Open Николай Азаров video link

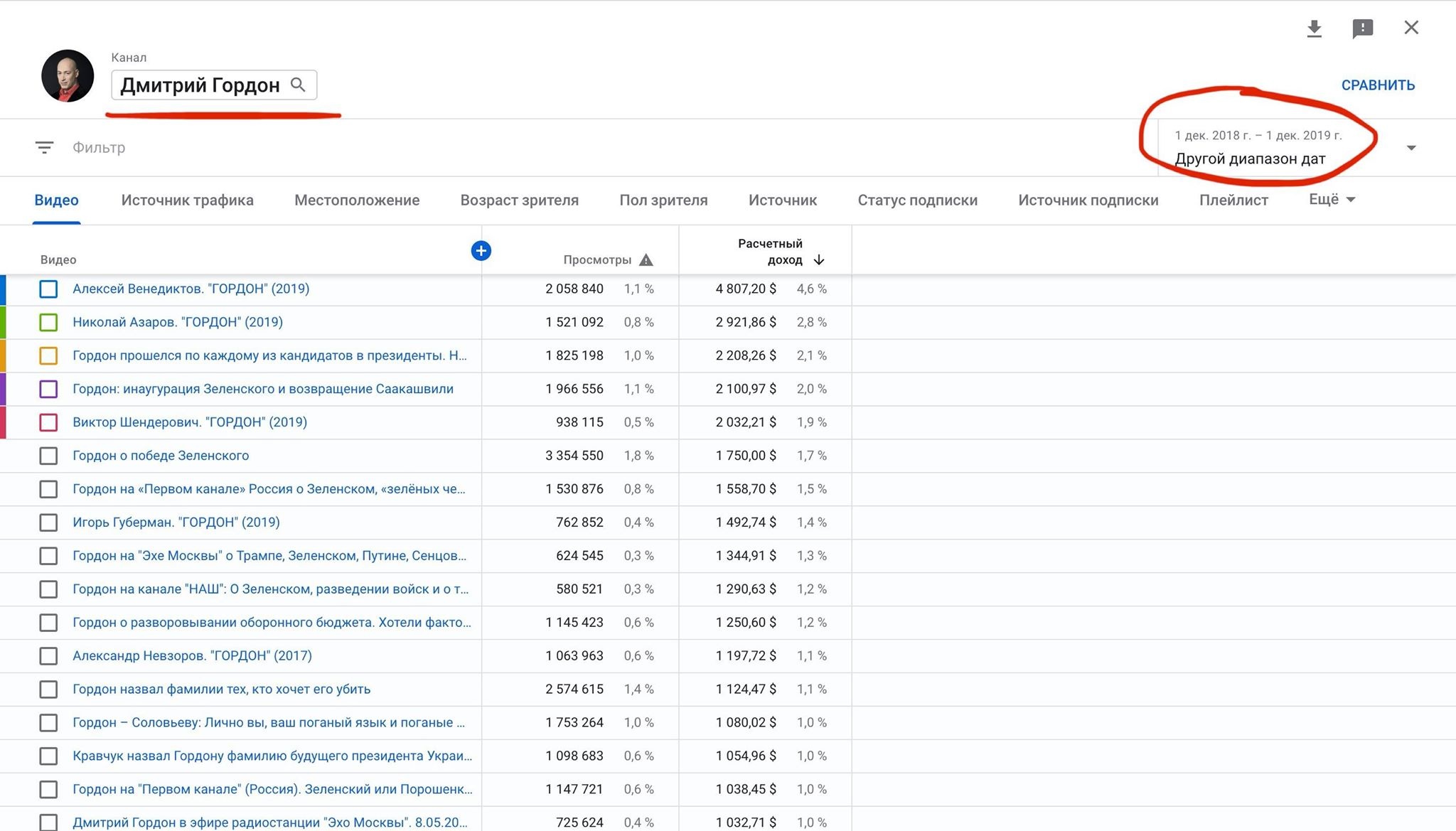point(178,322)
